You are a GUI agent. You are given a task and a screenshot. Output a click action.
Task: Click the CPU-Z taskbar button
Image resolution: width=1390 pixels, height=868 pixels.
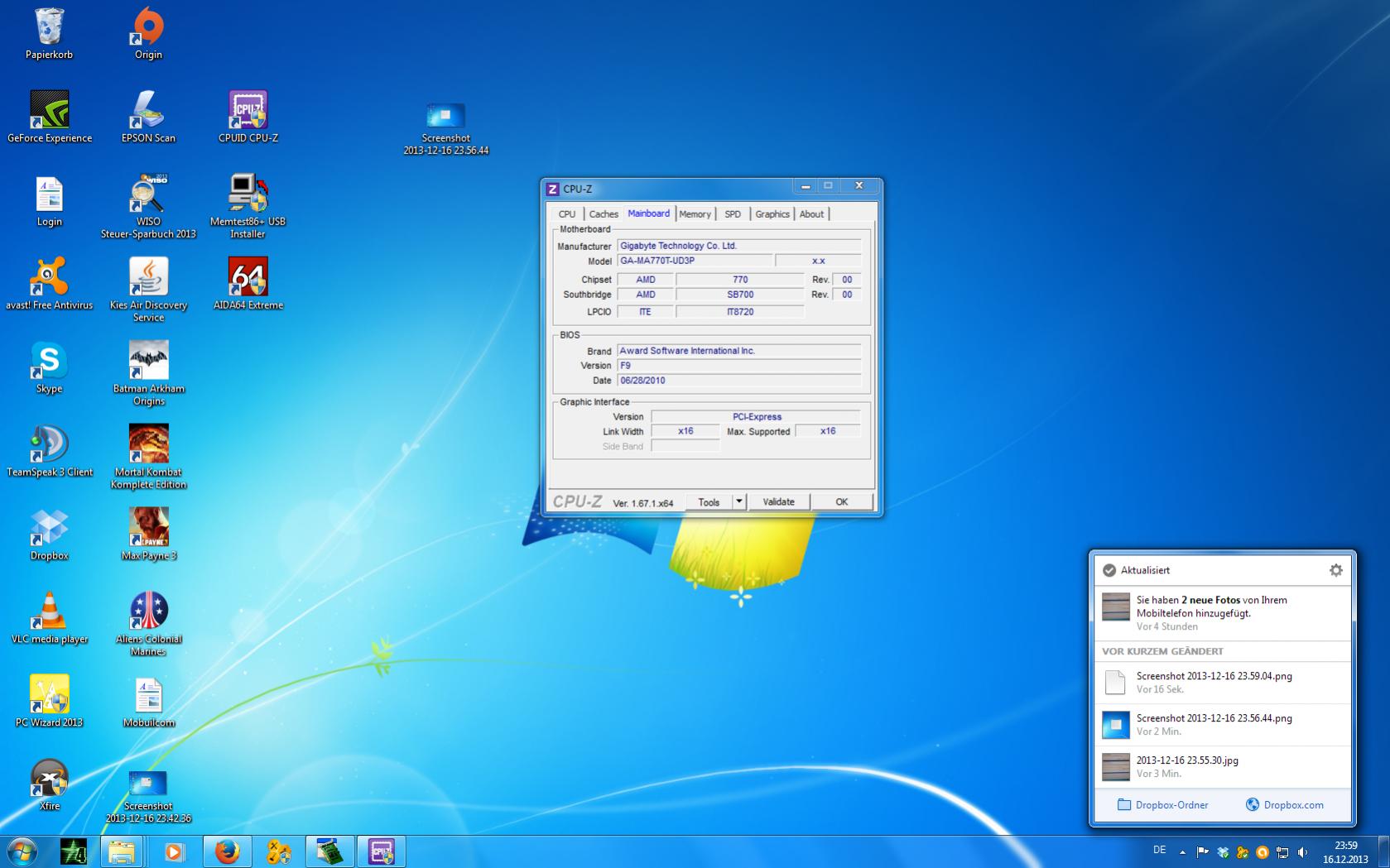(x=382, y=851)
